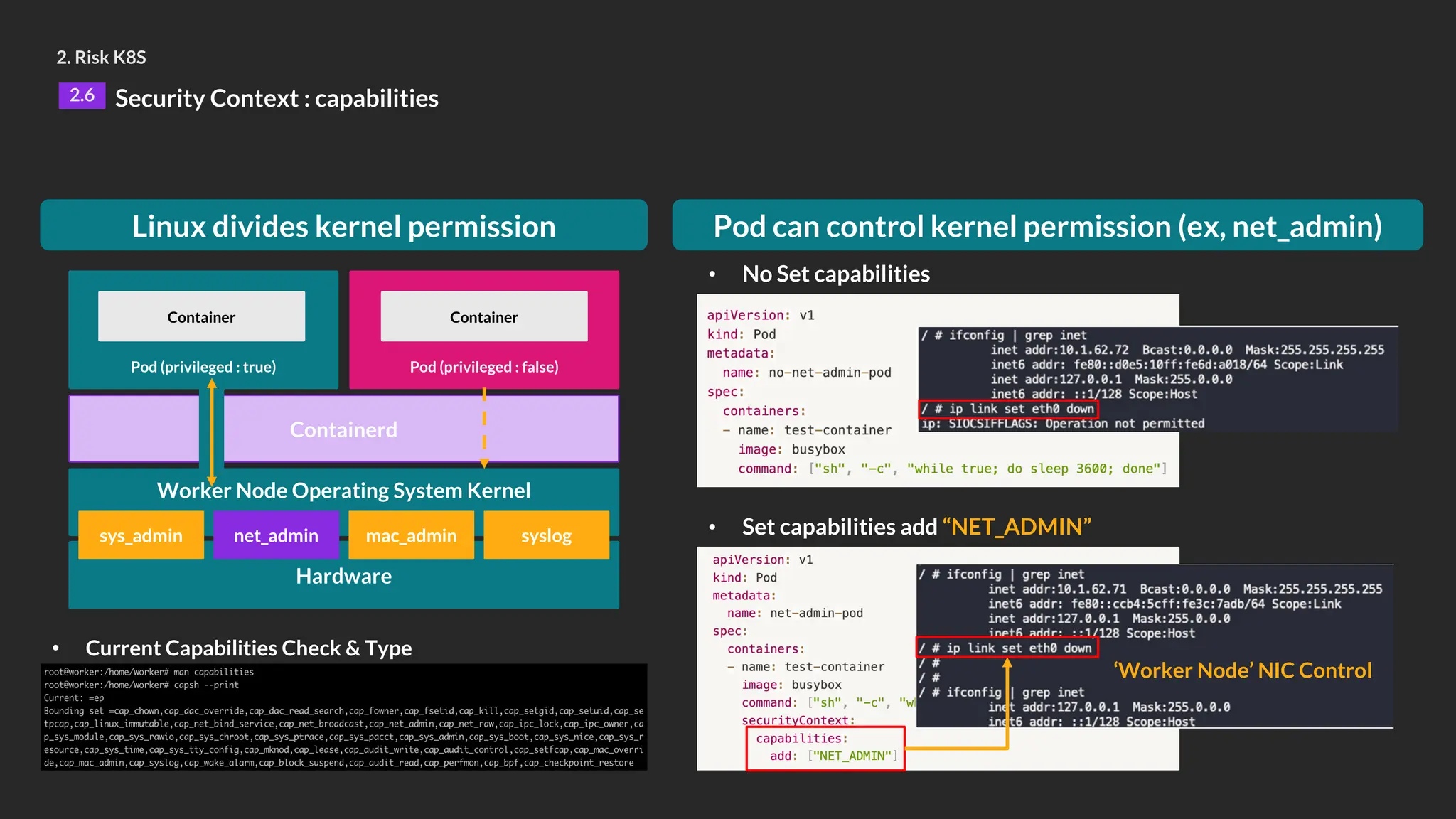
Task: Click the Container box in privileged false pod
Action: pos(483,317)
